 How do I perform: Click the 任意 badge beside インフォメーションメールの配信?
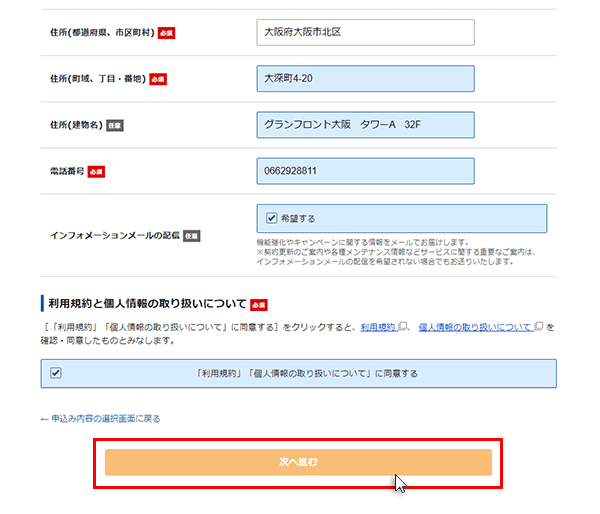click(191, 236)
